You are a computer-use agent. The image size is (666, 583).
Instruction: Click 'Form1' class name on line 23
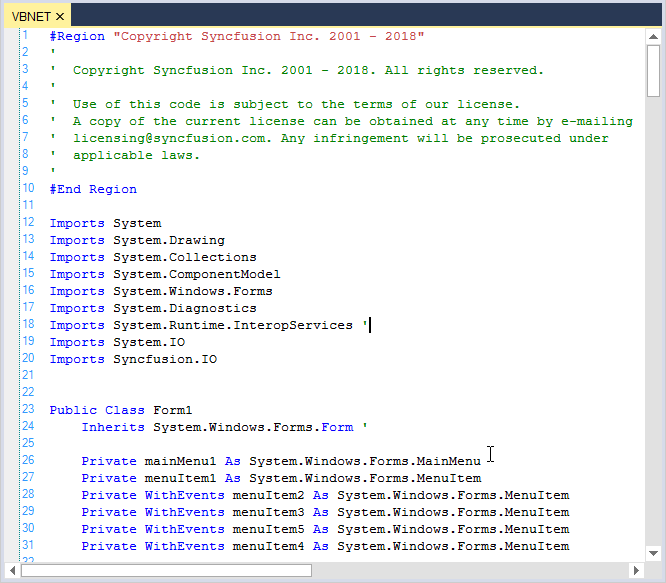(x=173, y=410)
